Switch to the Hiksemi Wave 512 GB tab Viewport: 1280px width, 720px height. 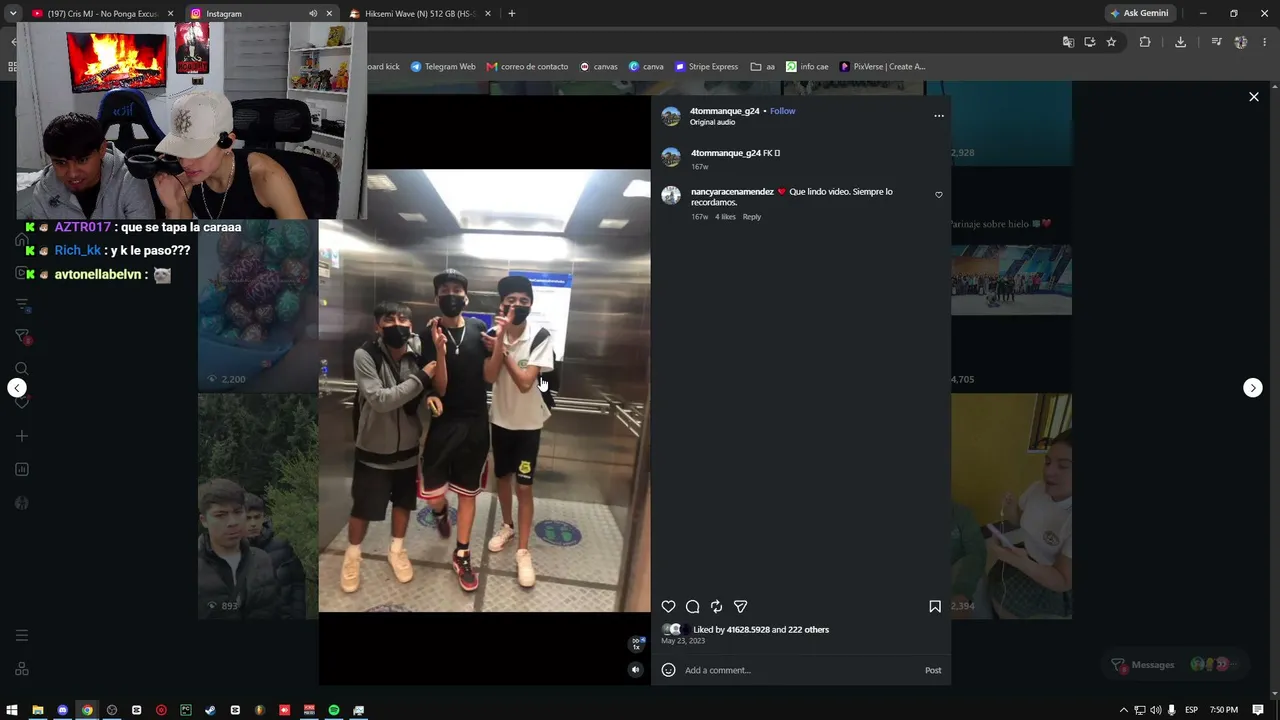[x=420, y=14]
